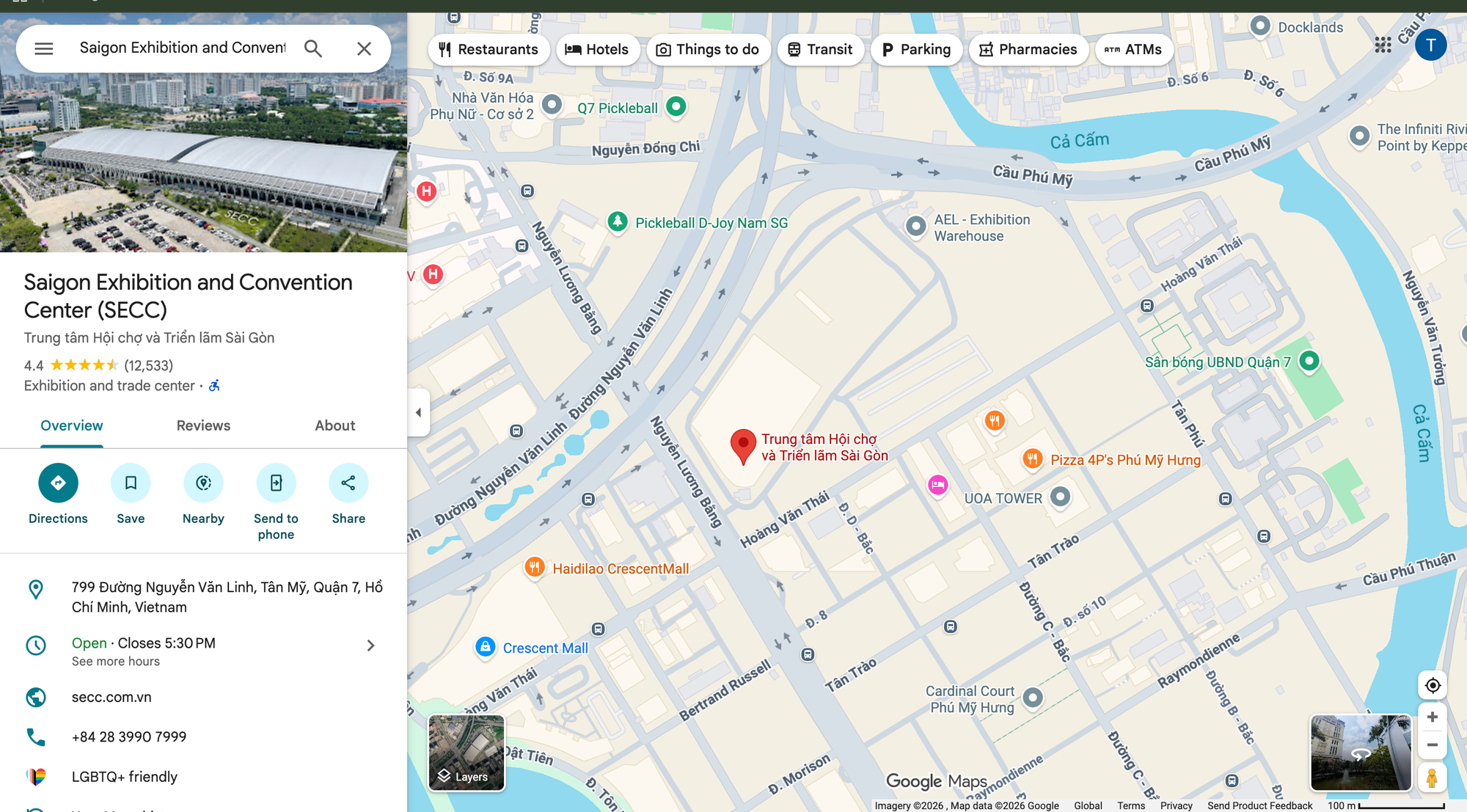1467x812 pixels.
Task: Expand opening hours chevron
Action: point(370,645)
